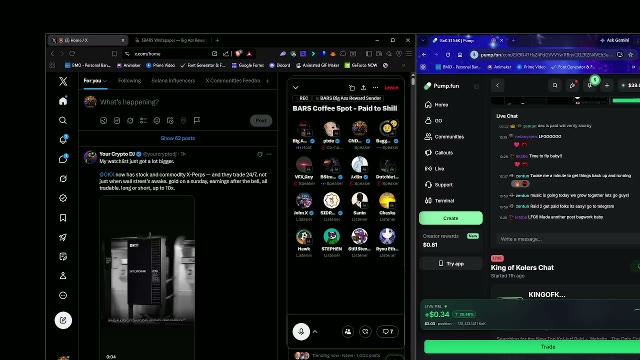Open X Home from the sidebar house icon

click(x=63, y=101)
